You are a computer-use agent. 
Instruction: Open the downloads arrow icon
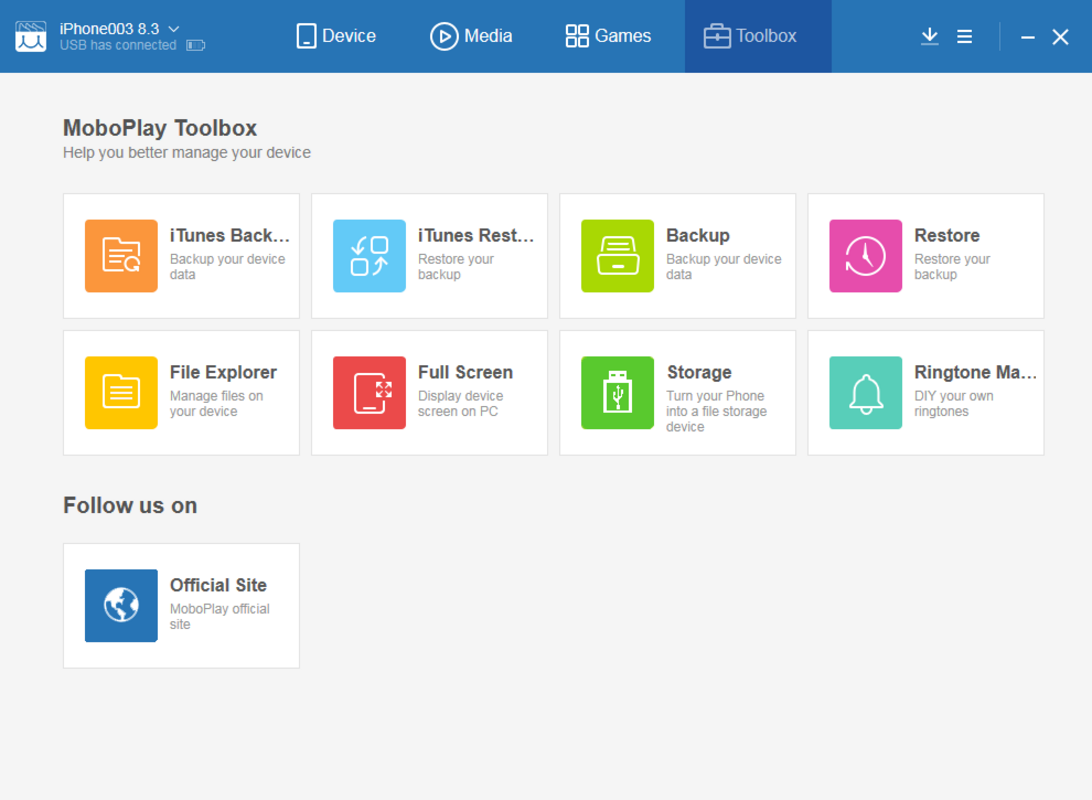tap(929, 36)
